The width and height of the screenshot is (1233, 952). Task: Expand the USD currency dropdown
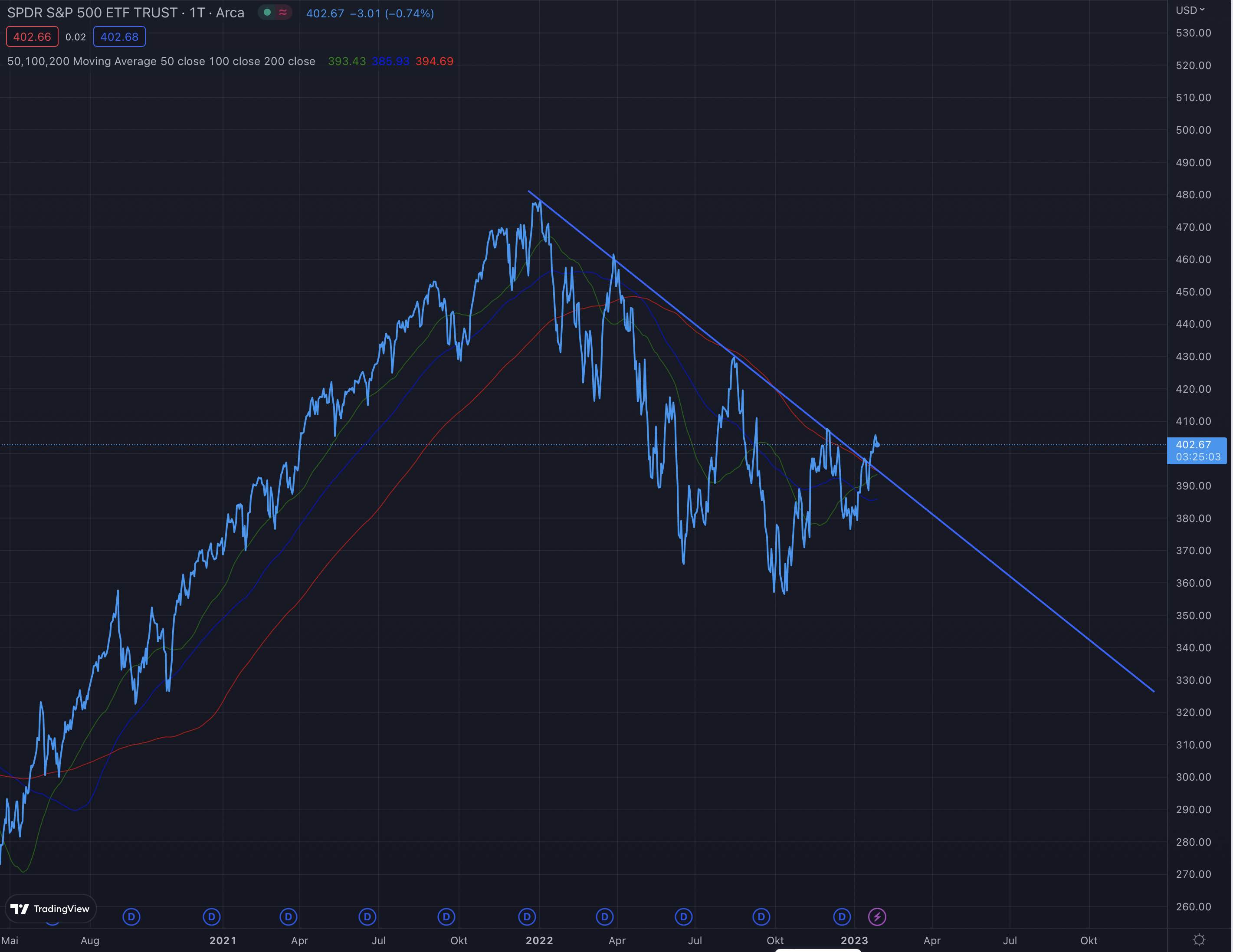click(x=1190, y=10)
